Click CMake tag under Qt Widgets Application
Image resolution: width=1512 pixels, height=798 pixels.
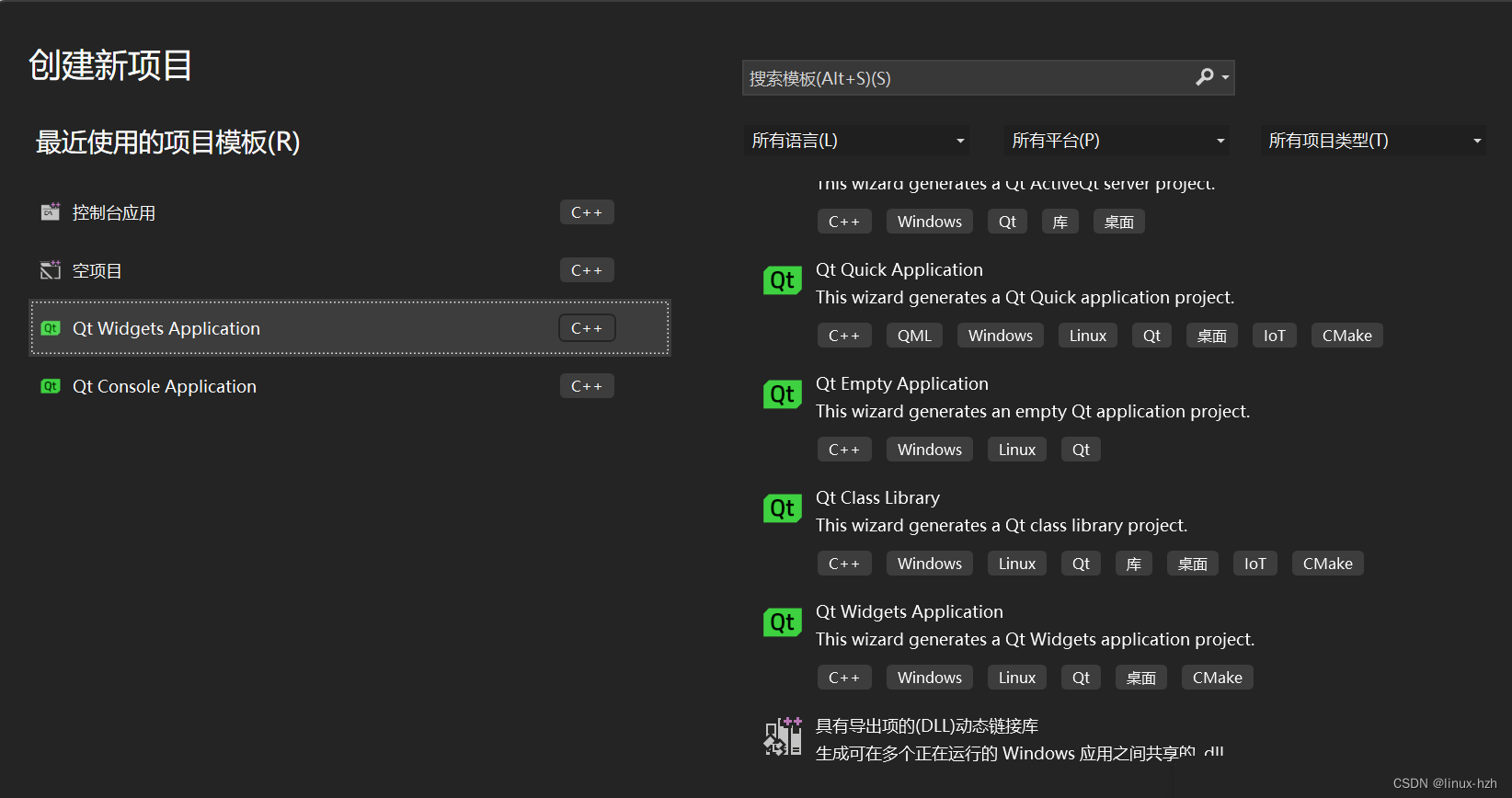[x=1218, y=678]
